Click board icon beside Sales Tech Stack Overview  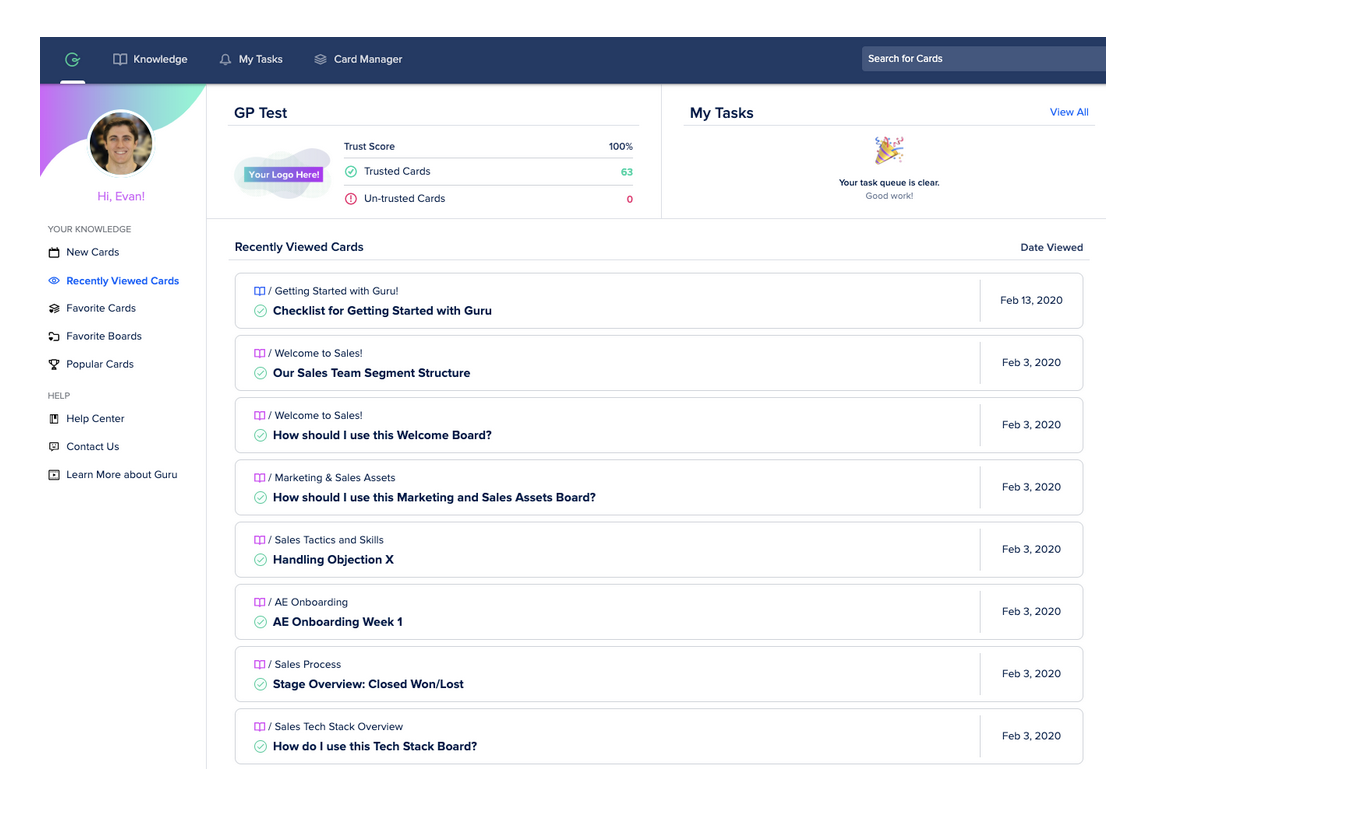(259, 726)
